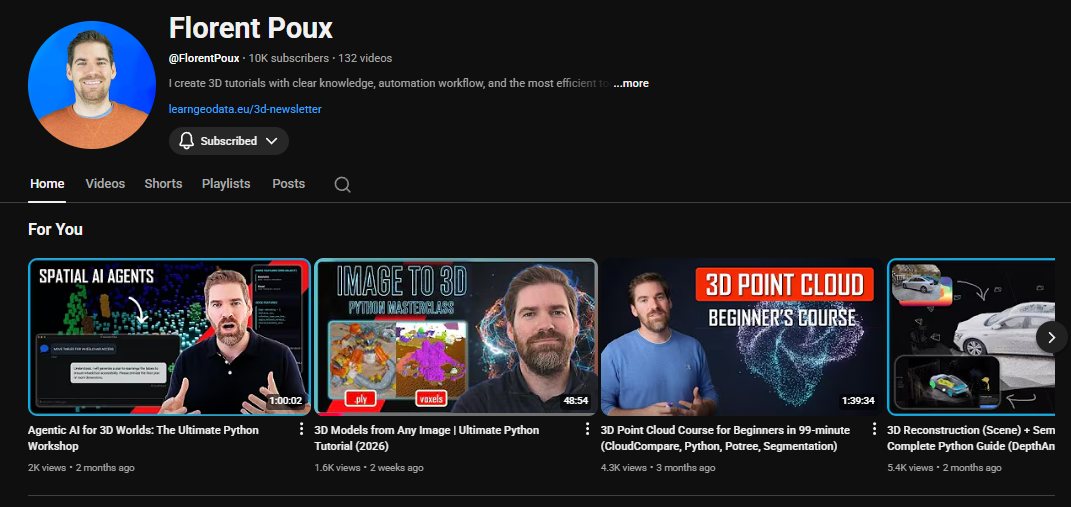Open options menu for 3D Point Cloud Course video
This screenshot has width=1071, height=507.
click(874, 429)
